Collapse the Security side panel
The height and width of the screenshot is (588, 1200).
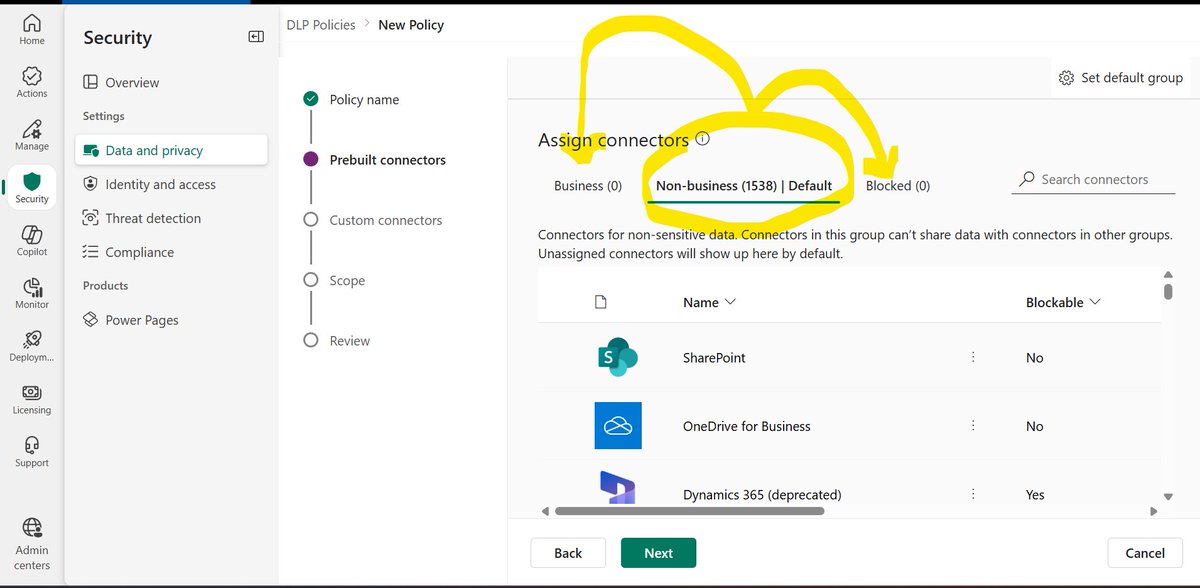256,37
